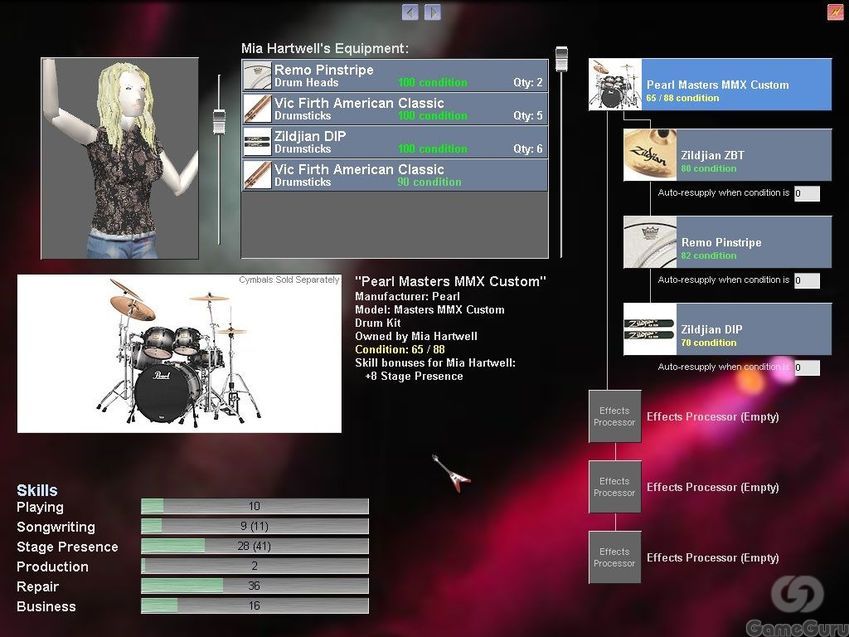Go to the previous band member arrow
The width and height of the screenshot is (849, 637).
[x=410, y=12]
